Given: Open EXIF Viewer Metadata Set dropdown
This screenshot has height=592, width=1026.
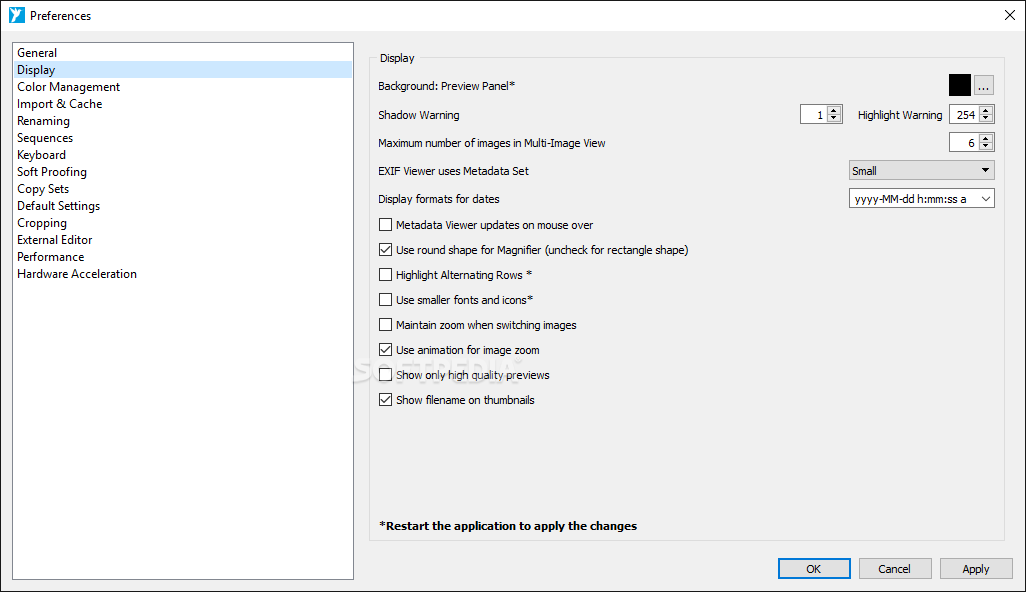Looking at the screenshot, I should click(921, 171).
